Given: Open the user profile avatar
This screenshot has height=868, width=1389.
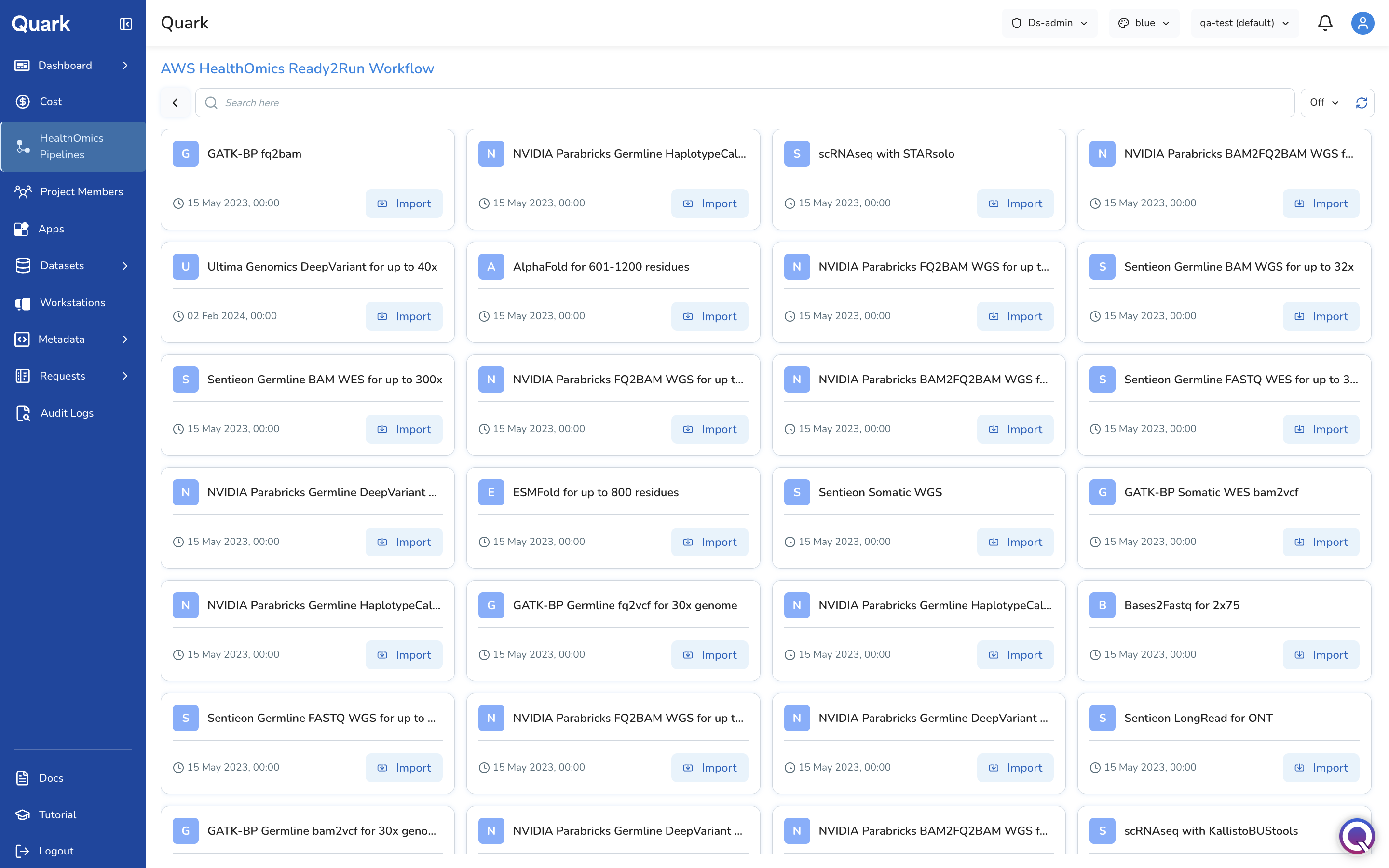Looking at the screenshot, I should [1362, 23].
